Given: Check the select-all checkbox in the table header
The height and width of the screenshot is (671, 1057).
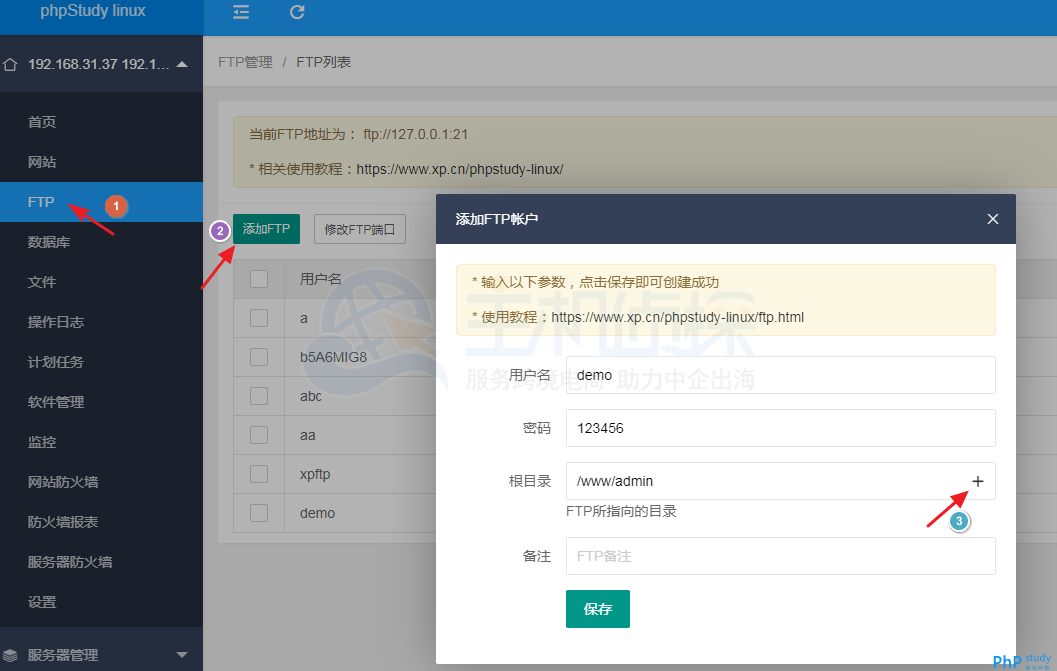Looking at the screenshot, I should pyautogui.click(x=258, y=278).
